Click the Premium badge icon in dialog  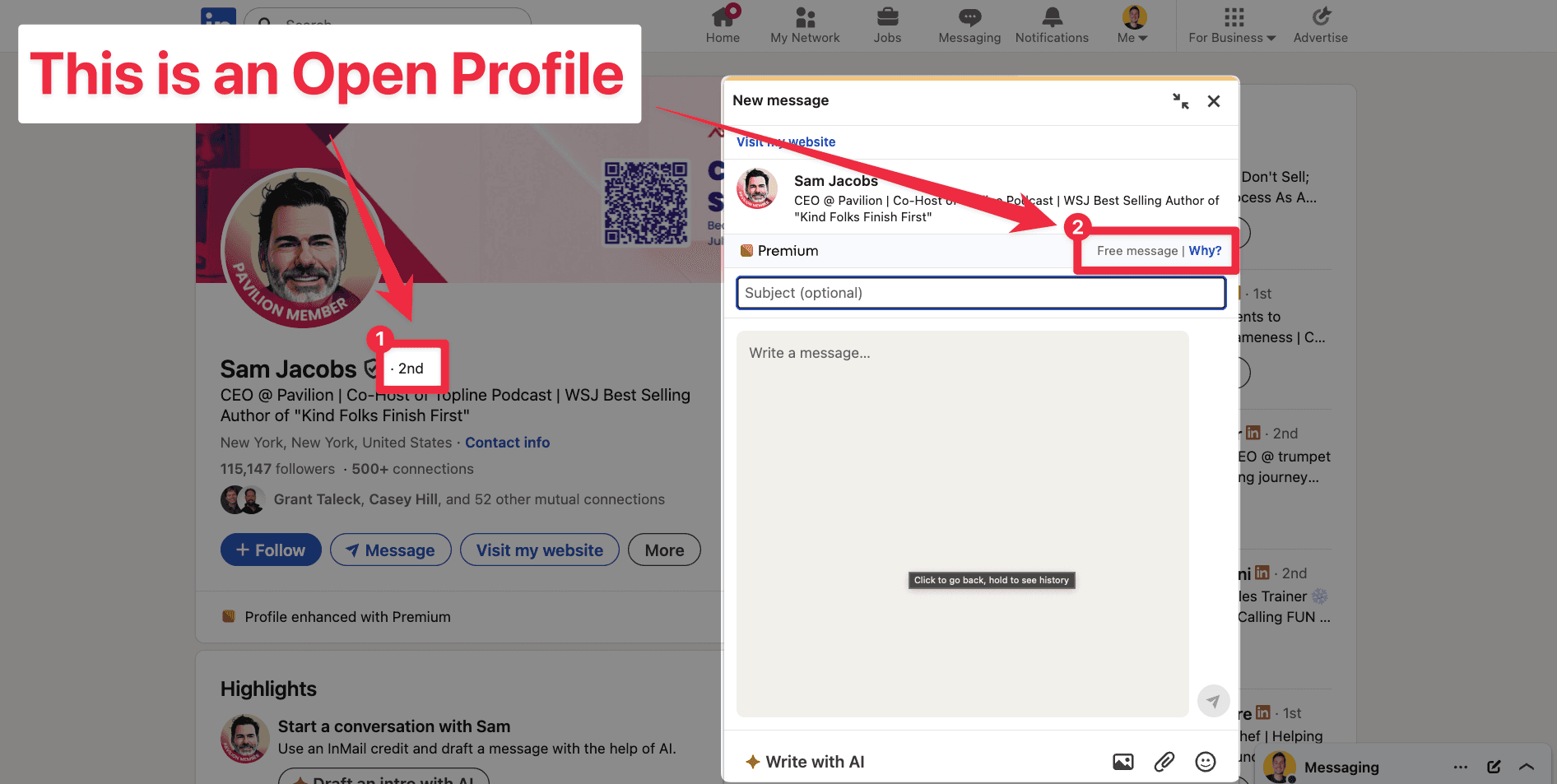[746, 251]
